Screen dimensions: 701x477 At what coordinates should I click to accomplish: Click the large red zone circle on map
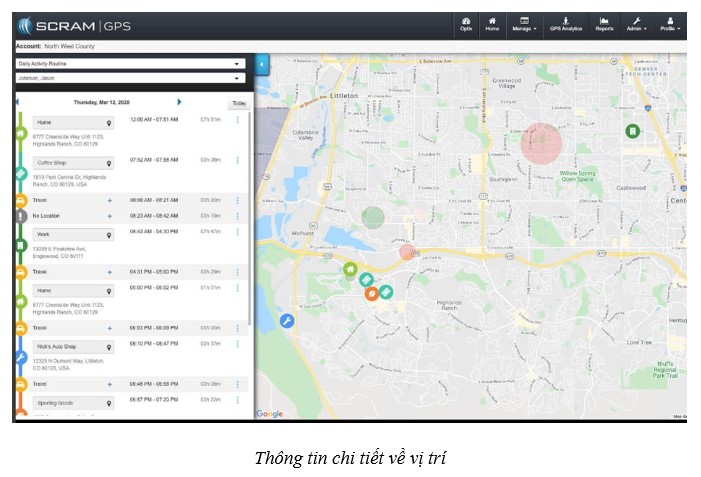pos(541,144)
